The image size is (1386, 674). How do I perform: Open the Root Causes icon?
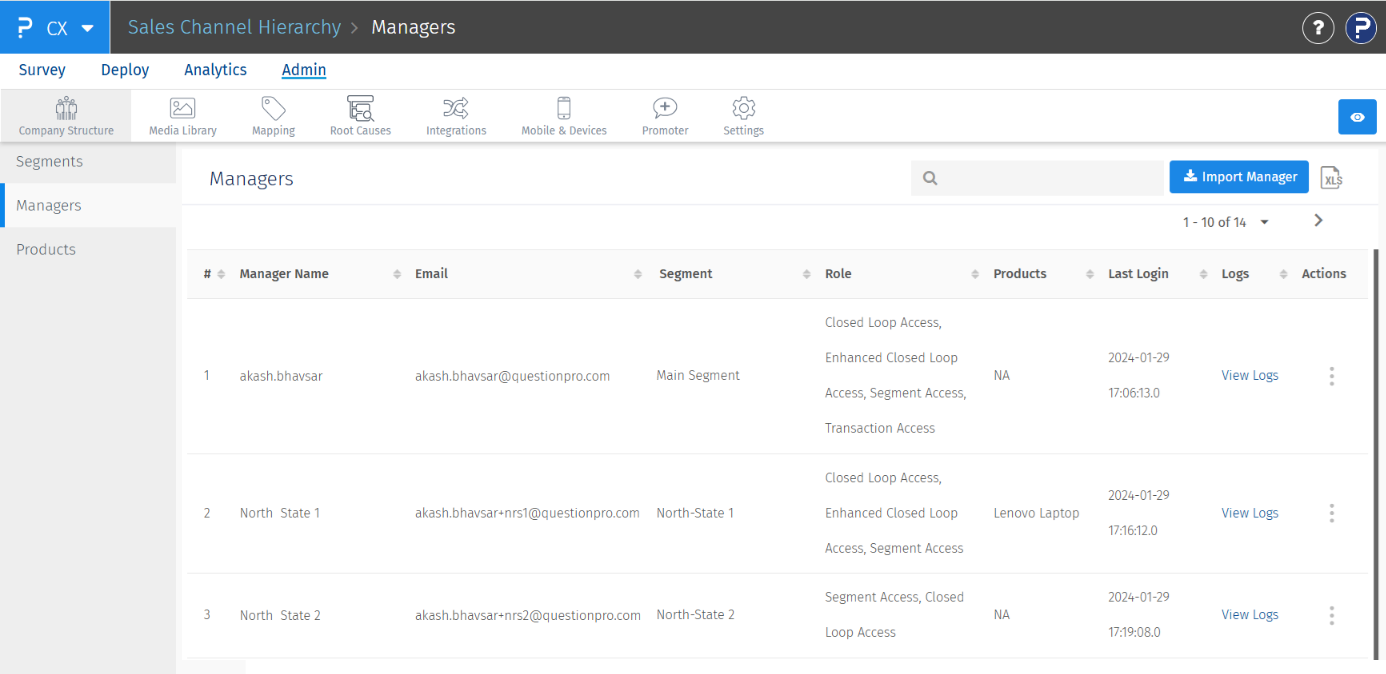(x=360, y=108)
